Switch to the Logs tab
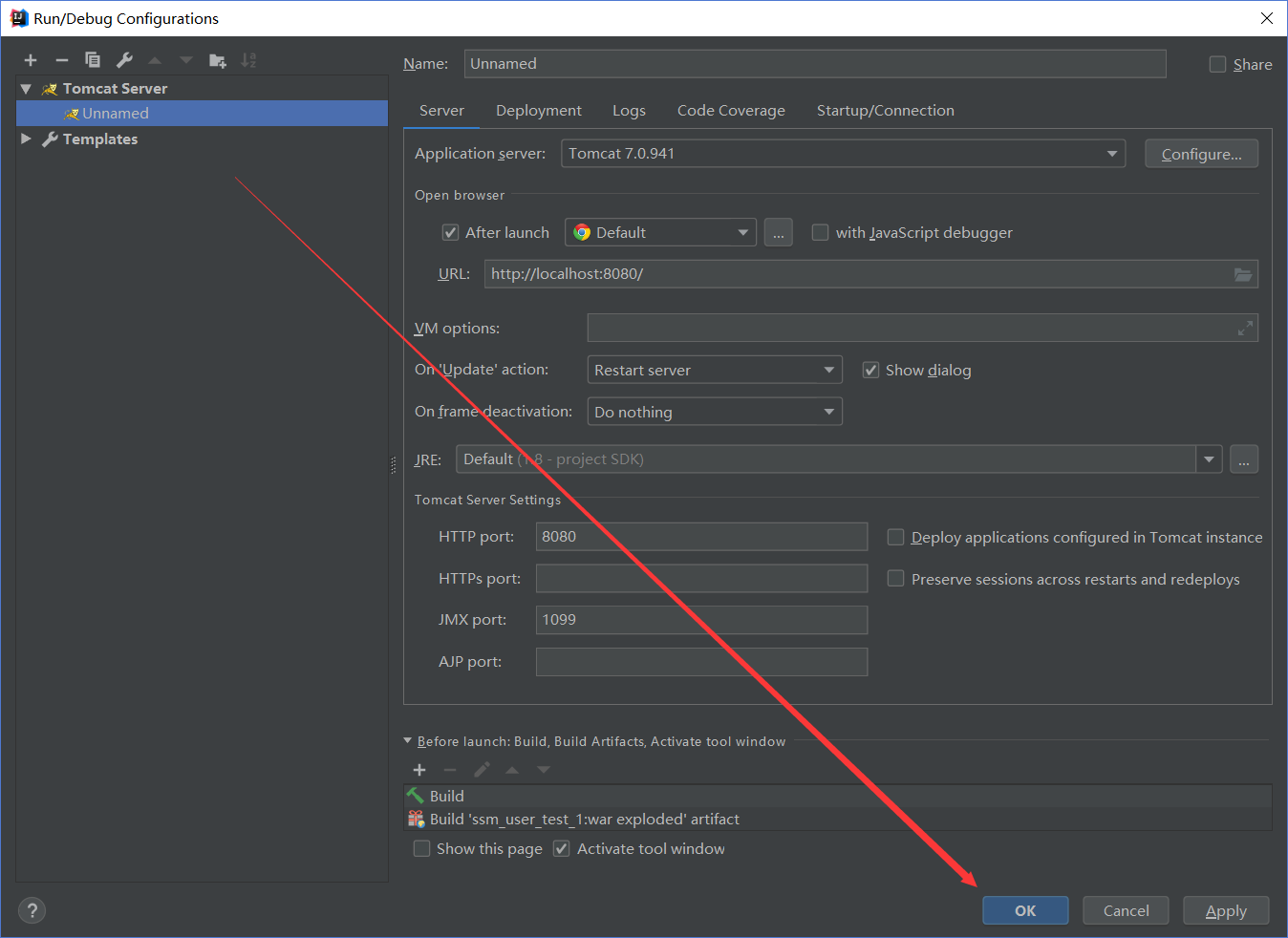 pos(629,111)
